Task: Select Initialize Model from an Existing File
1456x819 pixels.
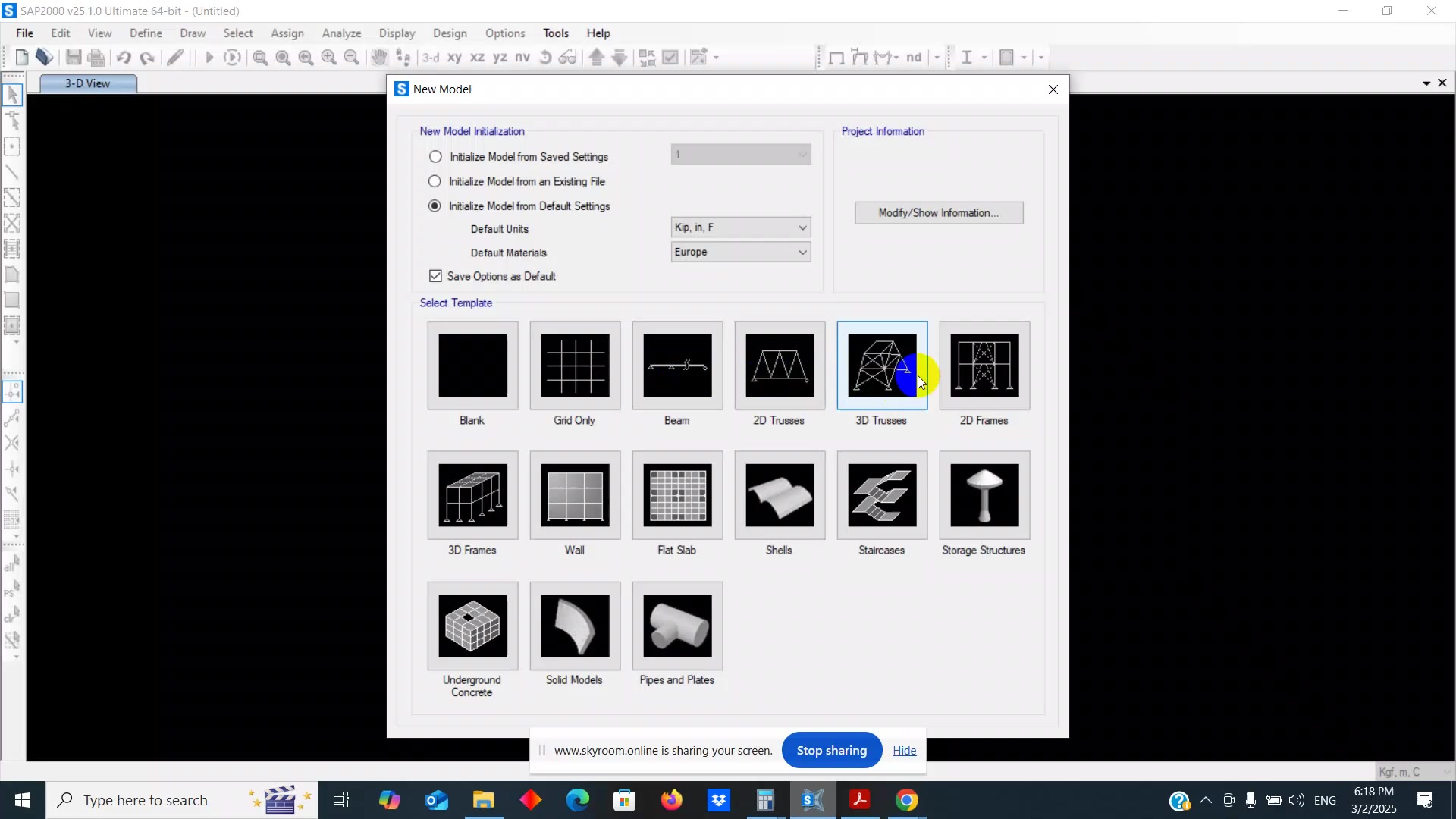Action: point(435,181)
